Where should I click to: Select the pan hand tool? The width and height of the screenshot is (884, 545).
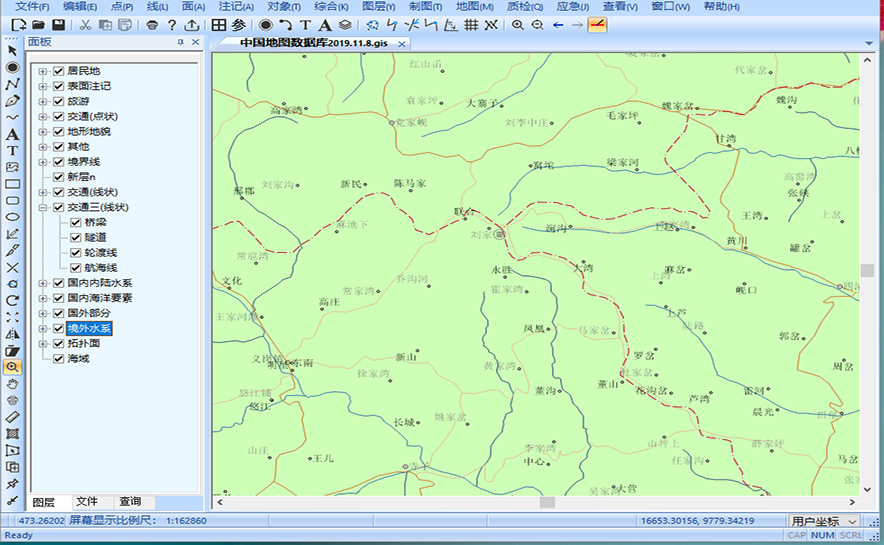(12, 383)
